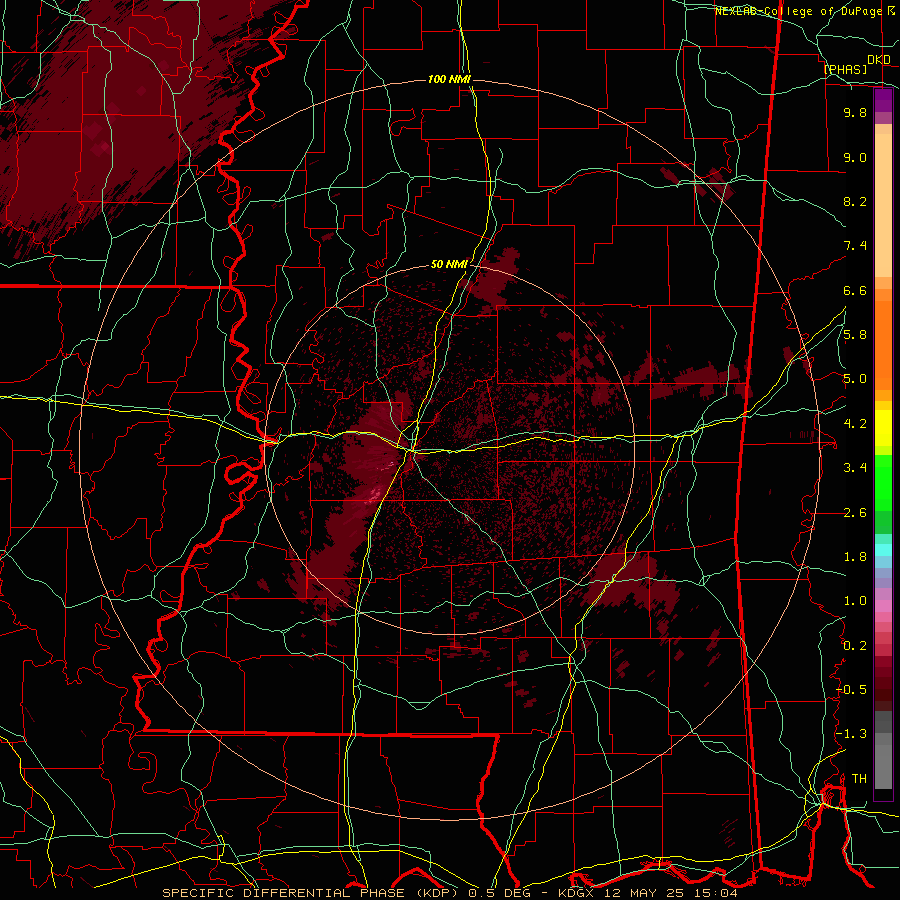900x900 pixels.
Task: Select the 9.8 value on the scale
Action: point(855,112)
